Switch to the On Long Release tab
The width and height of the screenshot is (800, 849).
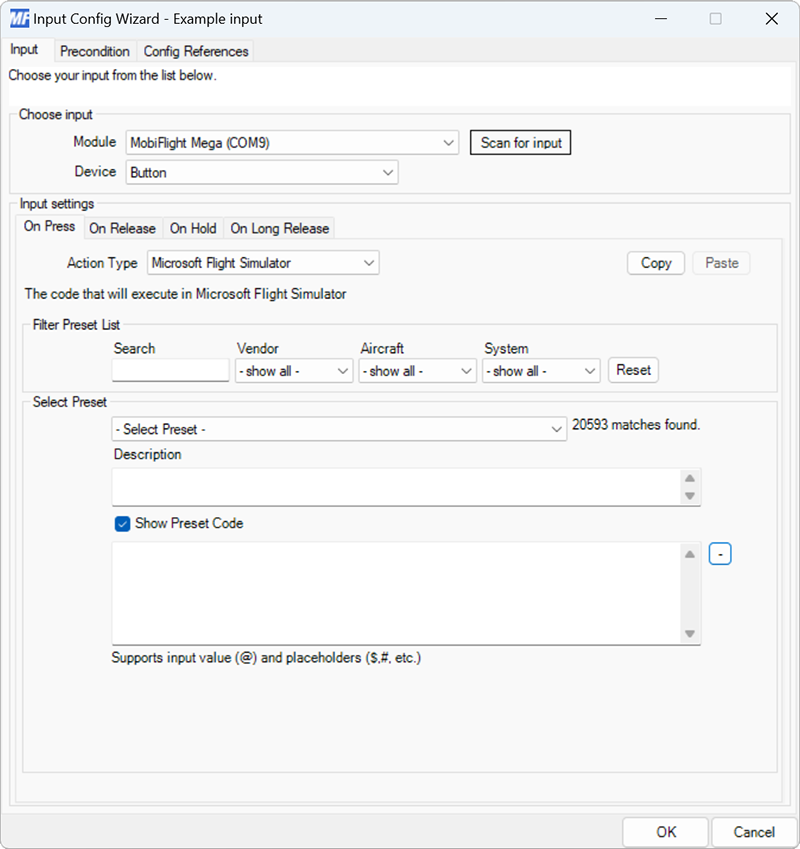coord(279,228)
